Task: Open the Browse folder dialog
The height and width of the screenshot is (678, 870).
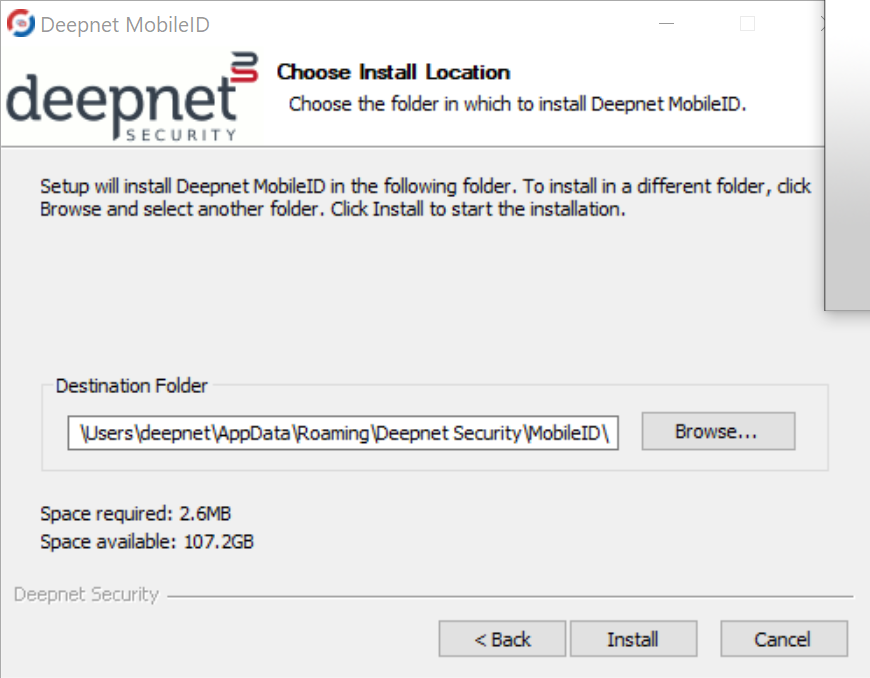Action: (717, 432)
